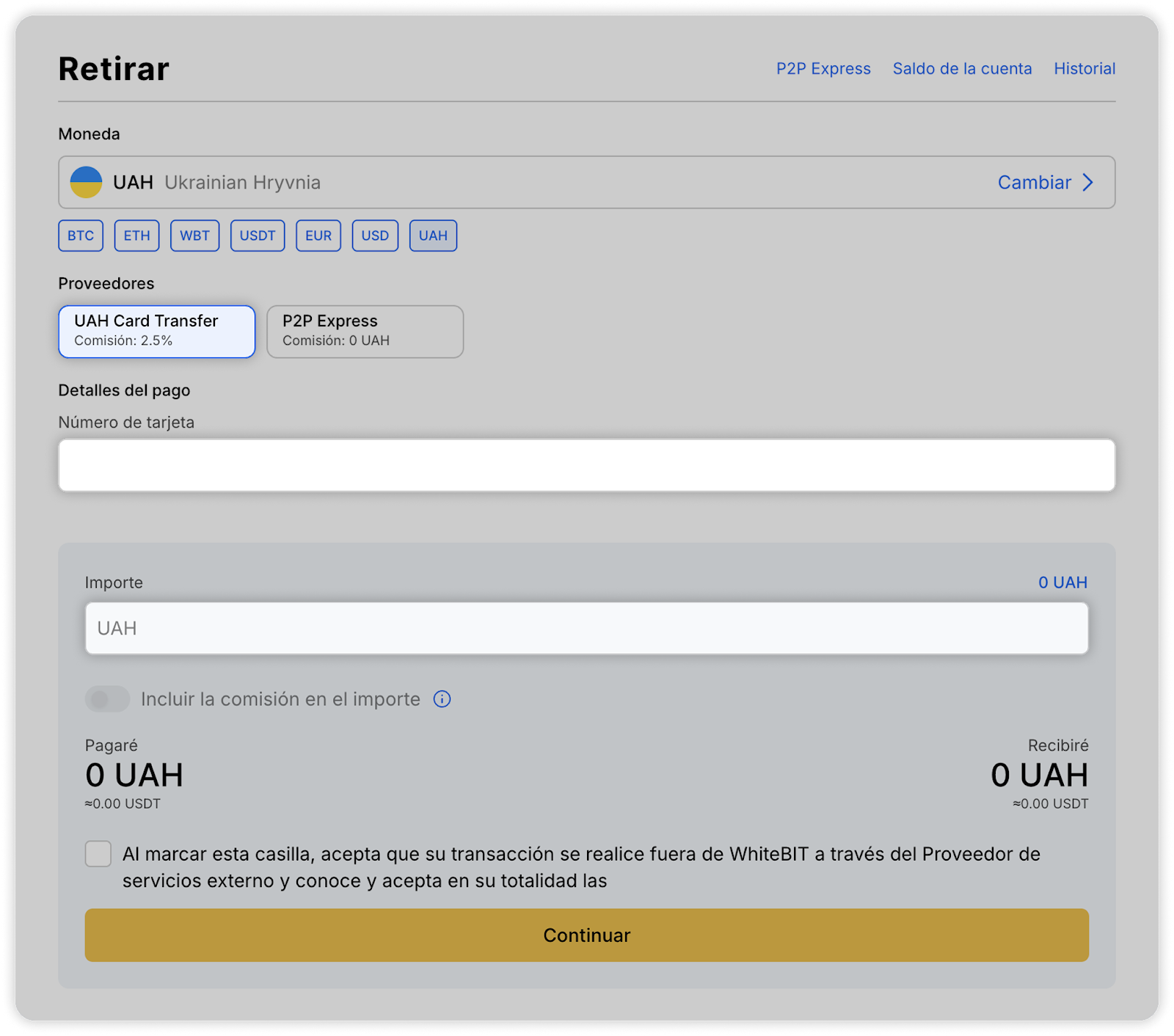Click the info icon next to commission toggle

pos(442,699)
